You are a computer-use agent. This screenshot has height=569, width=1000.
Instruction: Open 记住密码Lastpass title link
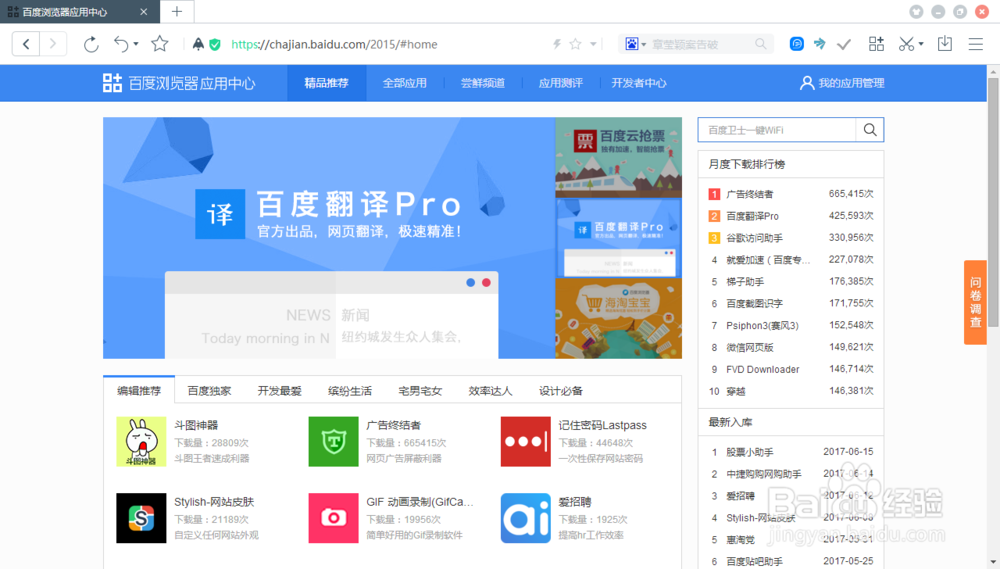tap(603, 425)
